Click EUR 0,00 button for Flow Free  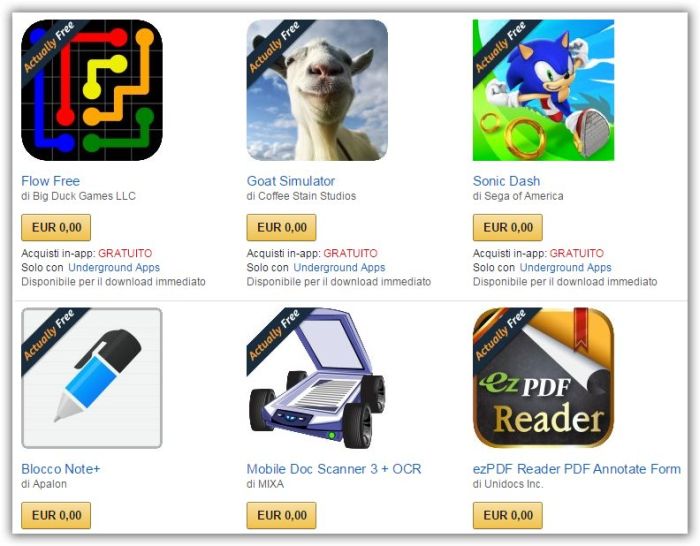click(x=56, y=227)
